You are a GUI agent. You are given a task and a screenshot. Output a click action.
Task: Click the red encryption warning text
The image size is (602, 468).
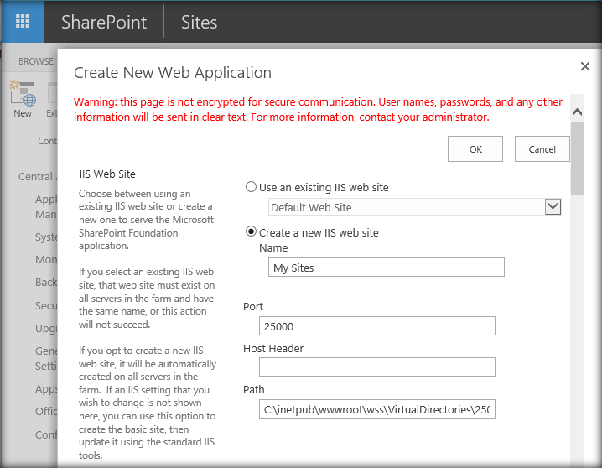point(318,109)
